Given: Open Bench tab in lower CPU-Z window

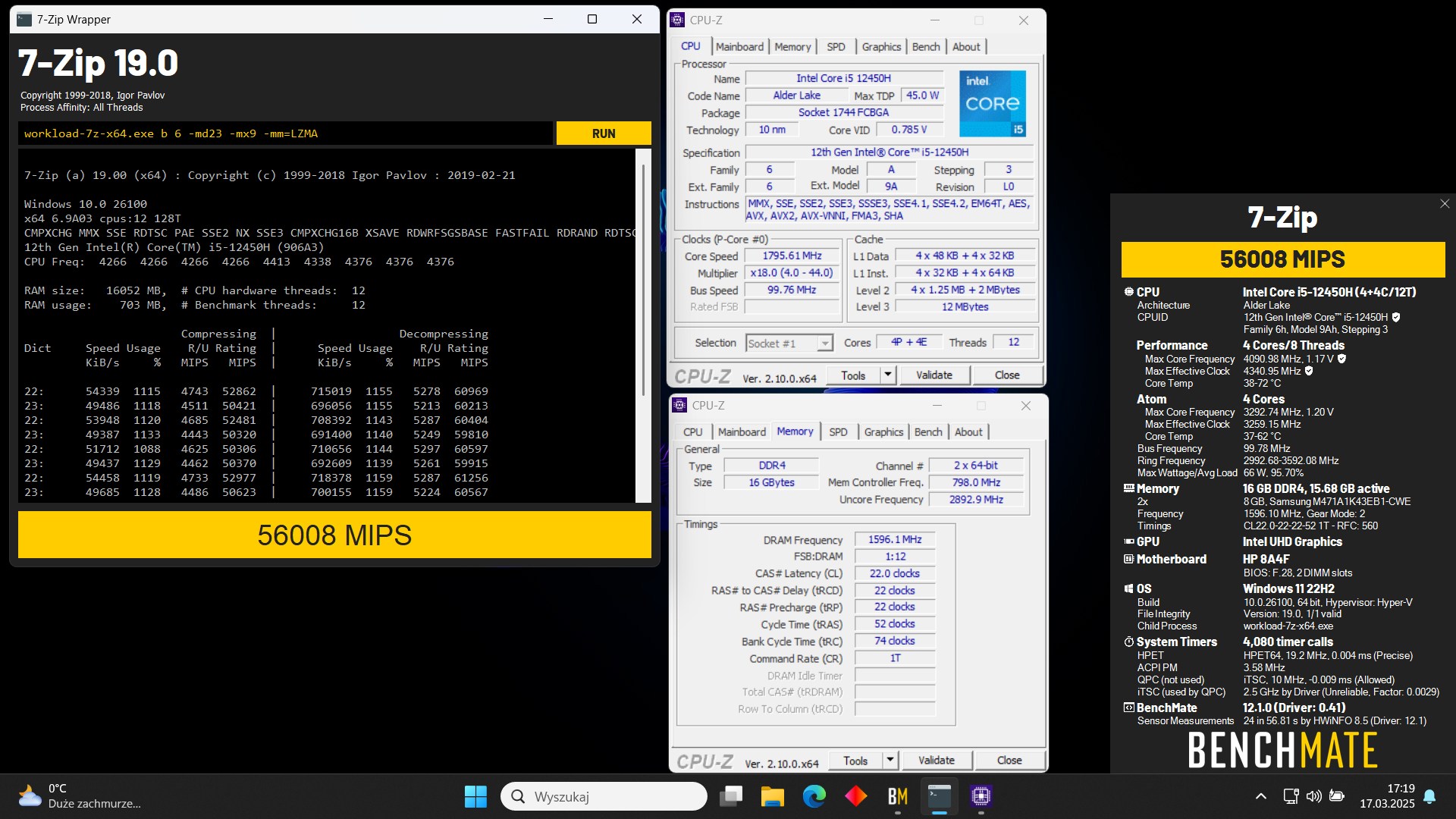Looking at the screenshot, I should 928,432.
